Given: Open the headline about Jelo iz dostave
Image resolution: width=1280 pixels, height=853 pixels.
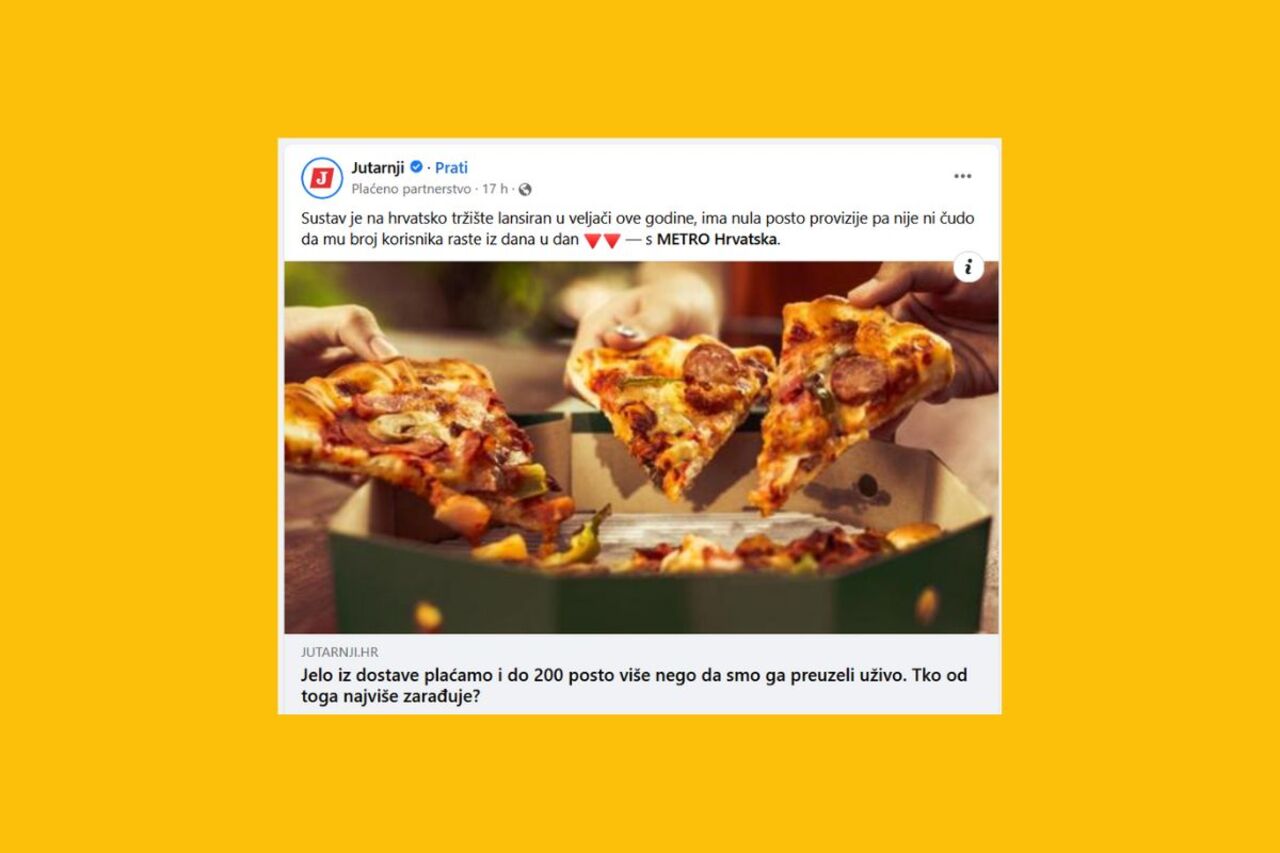Looking at the screenshot, I should point(634,686).
